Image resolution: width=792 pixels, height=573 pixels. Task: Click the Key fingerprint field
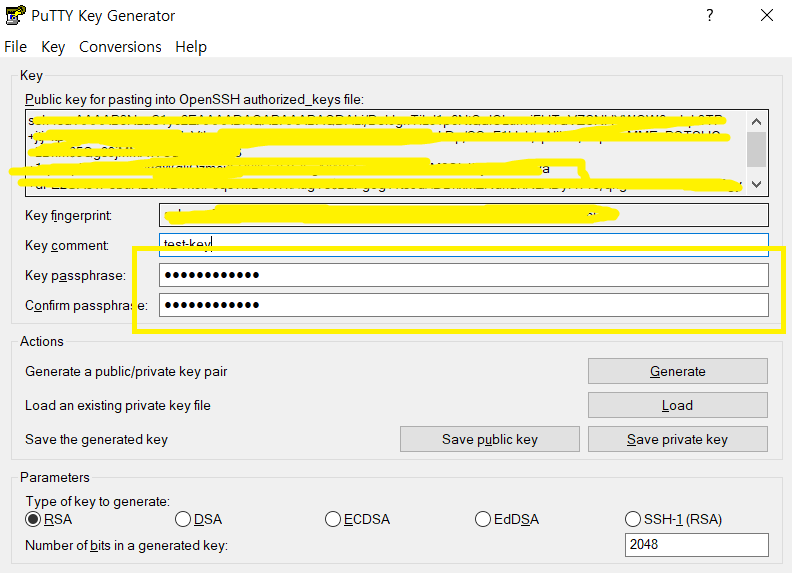pyautogui.click(x=464, y=215)
